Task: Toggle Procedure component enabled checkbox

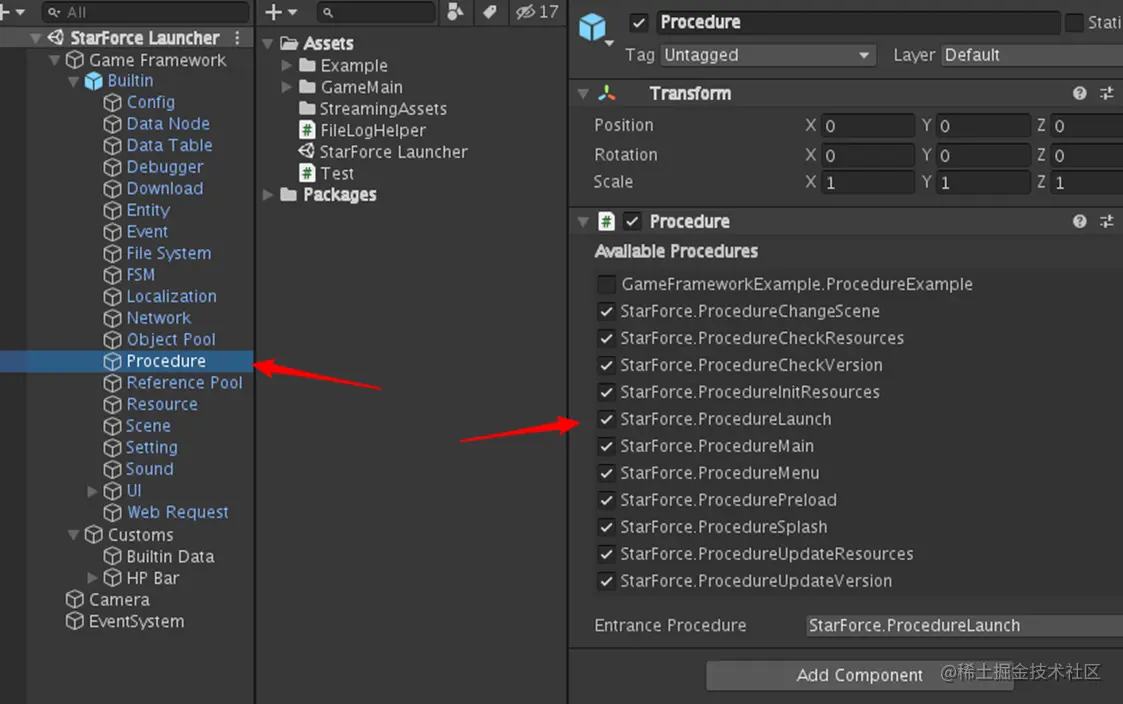Action: point(632,221)
